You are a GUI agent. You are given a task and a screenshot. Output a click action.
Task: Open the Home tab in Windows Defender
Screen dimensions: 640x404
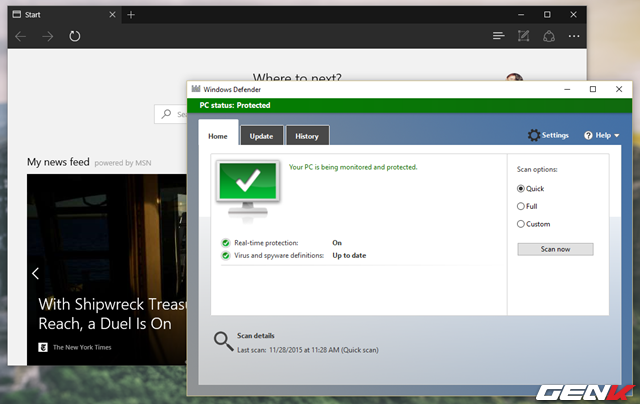coord(218,135)
